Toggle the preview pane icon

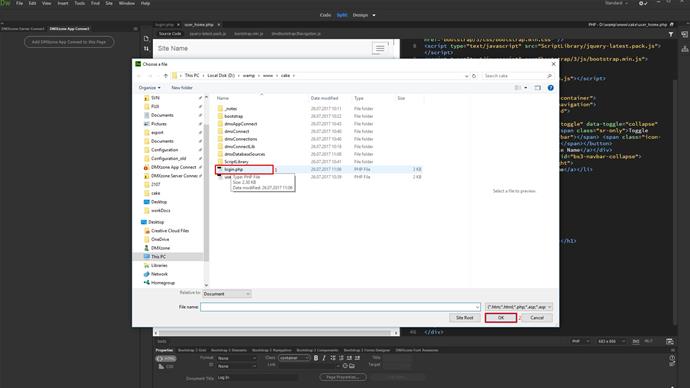click(x=537, y=88)
